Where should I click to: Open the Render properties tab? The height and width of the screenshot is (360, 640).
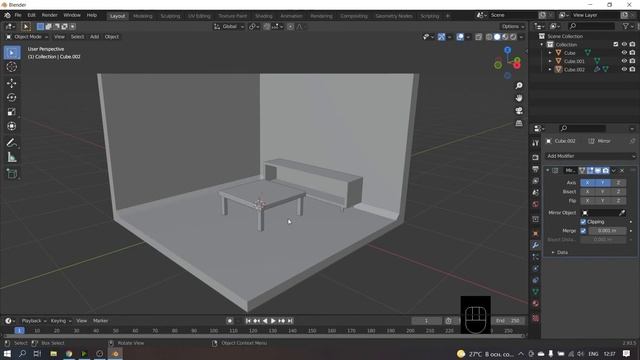536,157
